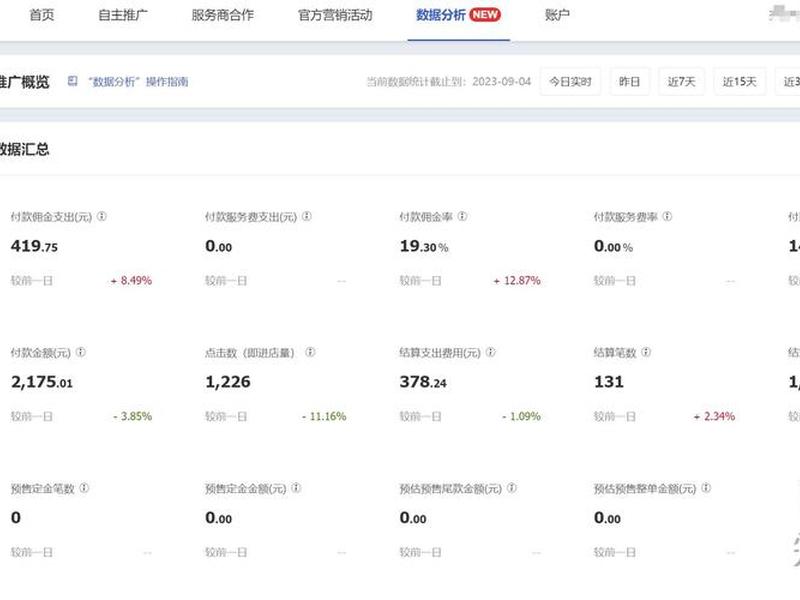Click info icon next to 预估预售尾款金额(元)
Screen dimensions: 800x600
(512, 488)
